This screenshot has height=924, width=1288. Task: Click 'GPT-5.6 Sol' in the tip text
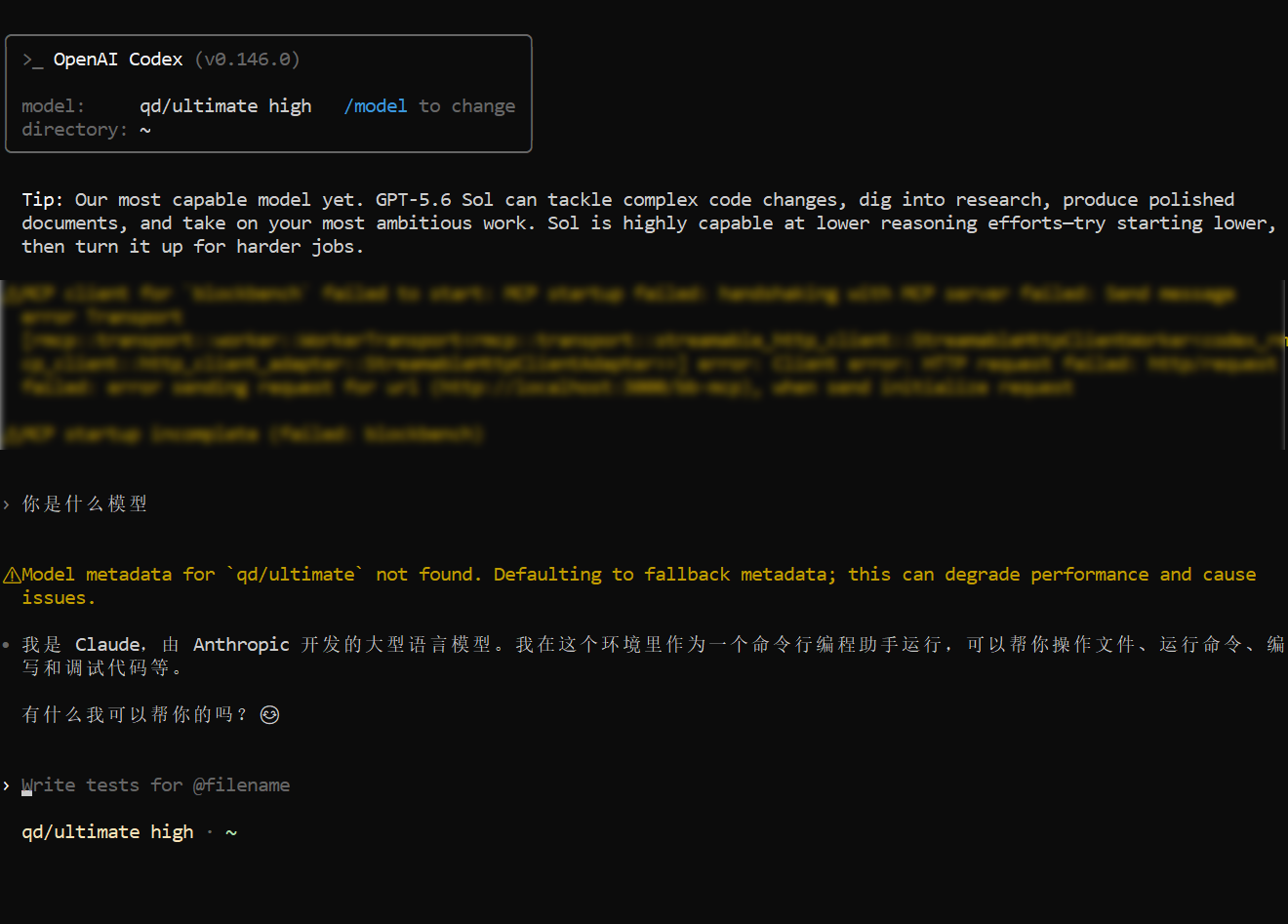(x=434, y=200)
